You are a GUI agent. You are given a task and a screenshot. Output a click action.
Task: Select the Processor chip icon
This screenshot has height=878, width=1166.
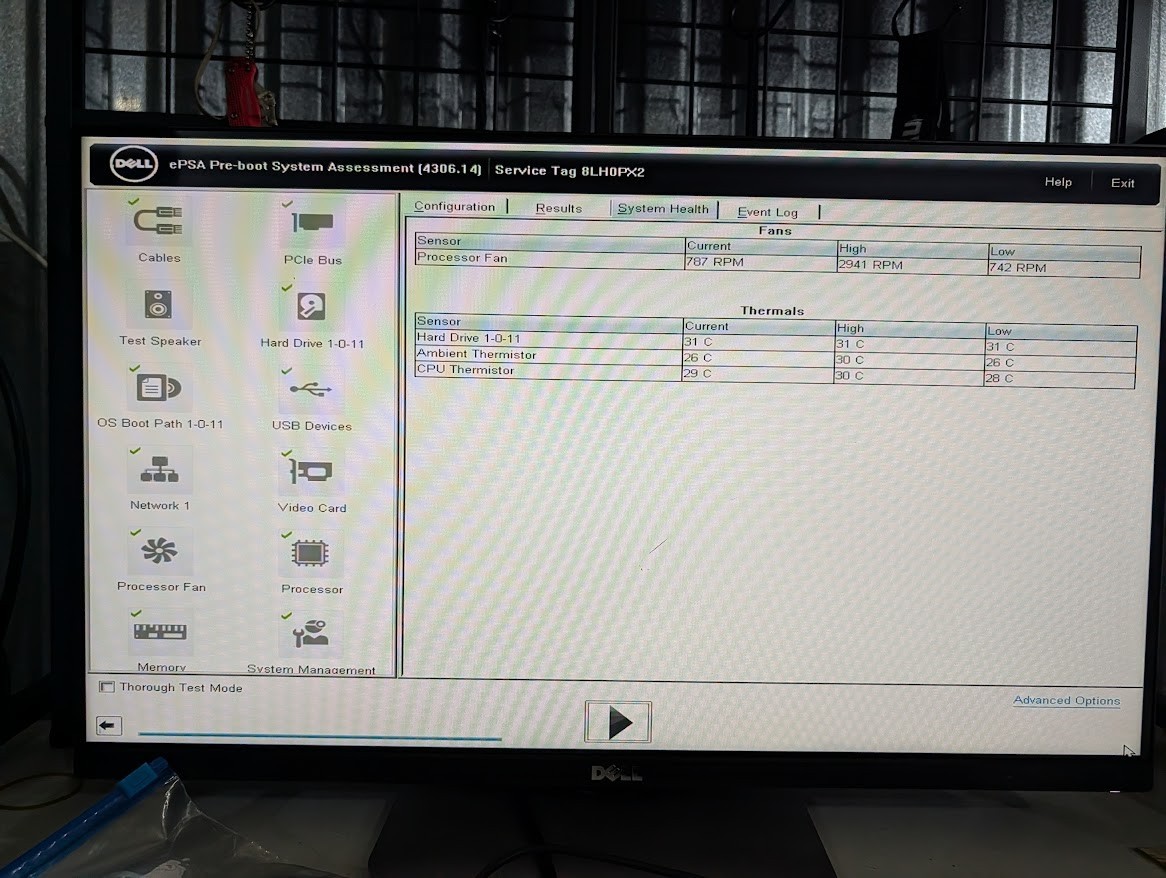point(311,554)
